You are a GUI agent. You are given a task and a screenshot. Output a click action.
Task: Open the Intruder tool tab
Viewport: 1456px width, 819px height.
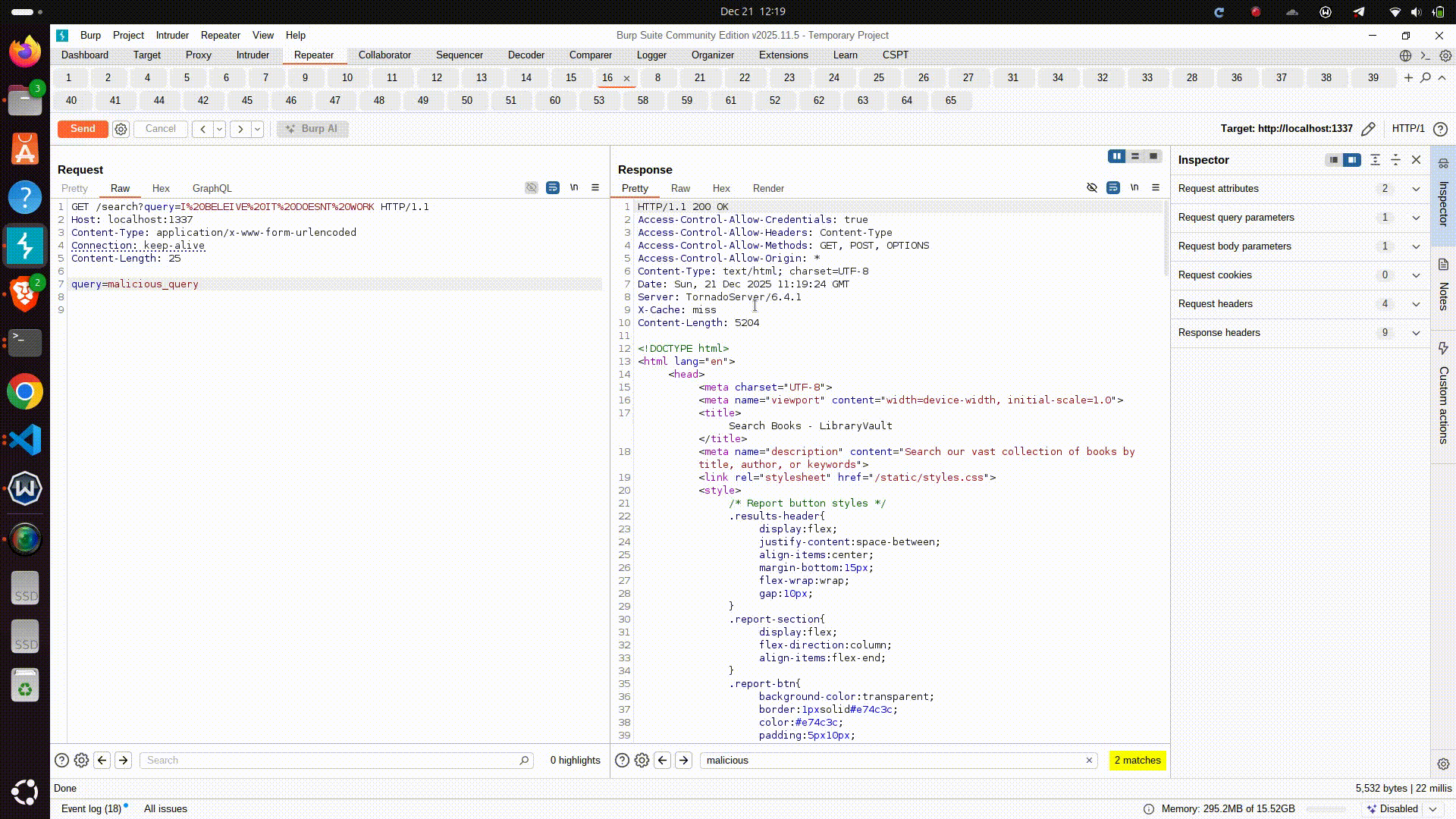253,55
